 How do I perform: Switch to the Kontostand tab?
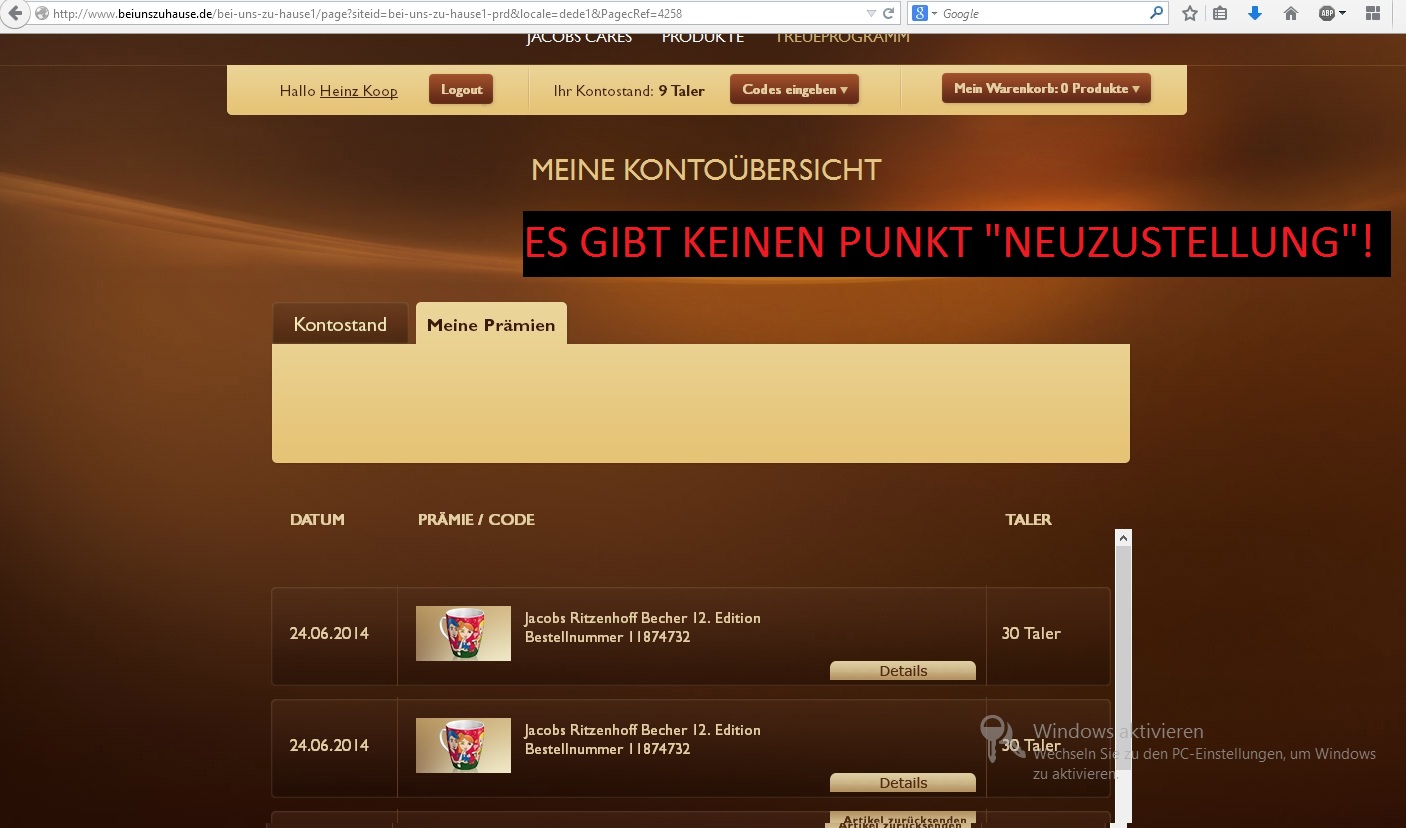[x=340, y=324]
